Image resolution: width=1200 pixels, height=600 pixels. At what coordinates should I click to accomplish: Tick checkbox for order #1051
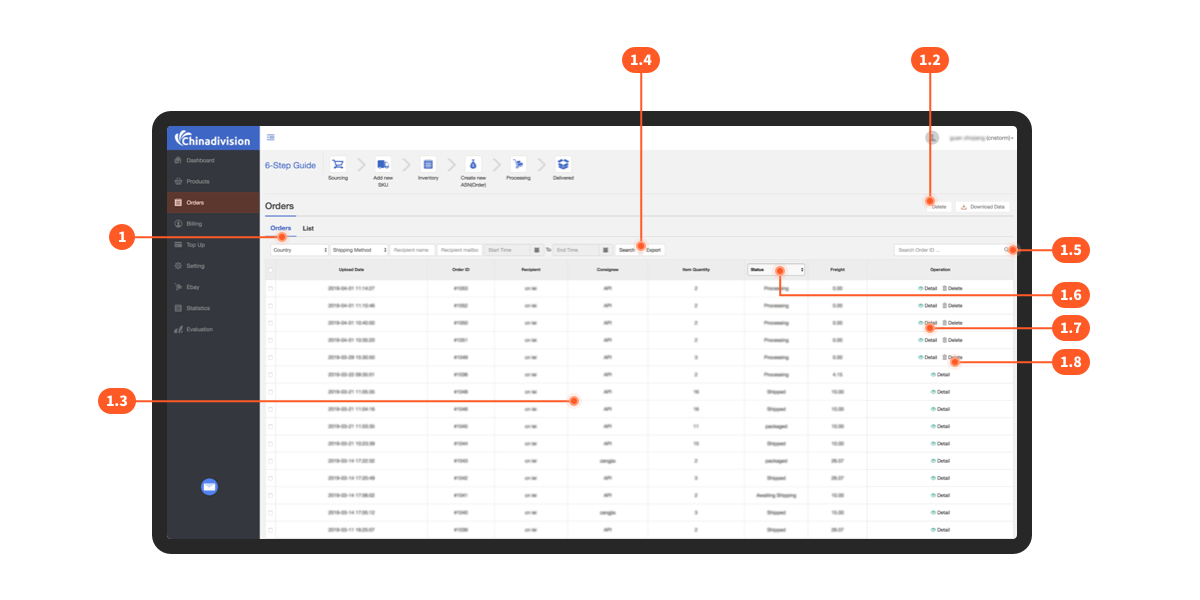pos(270,340)
